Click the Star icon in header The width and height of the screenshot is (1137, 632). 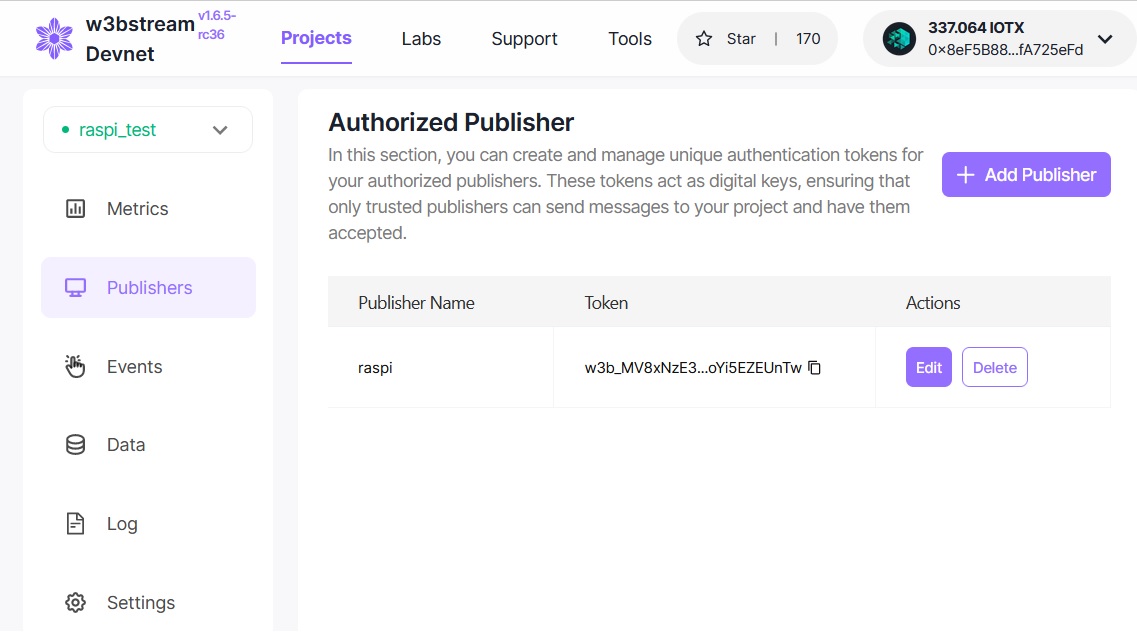704,38
